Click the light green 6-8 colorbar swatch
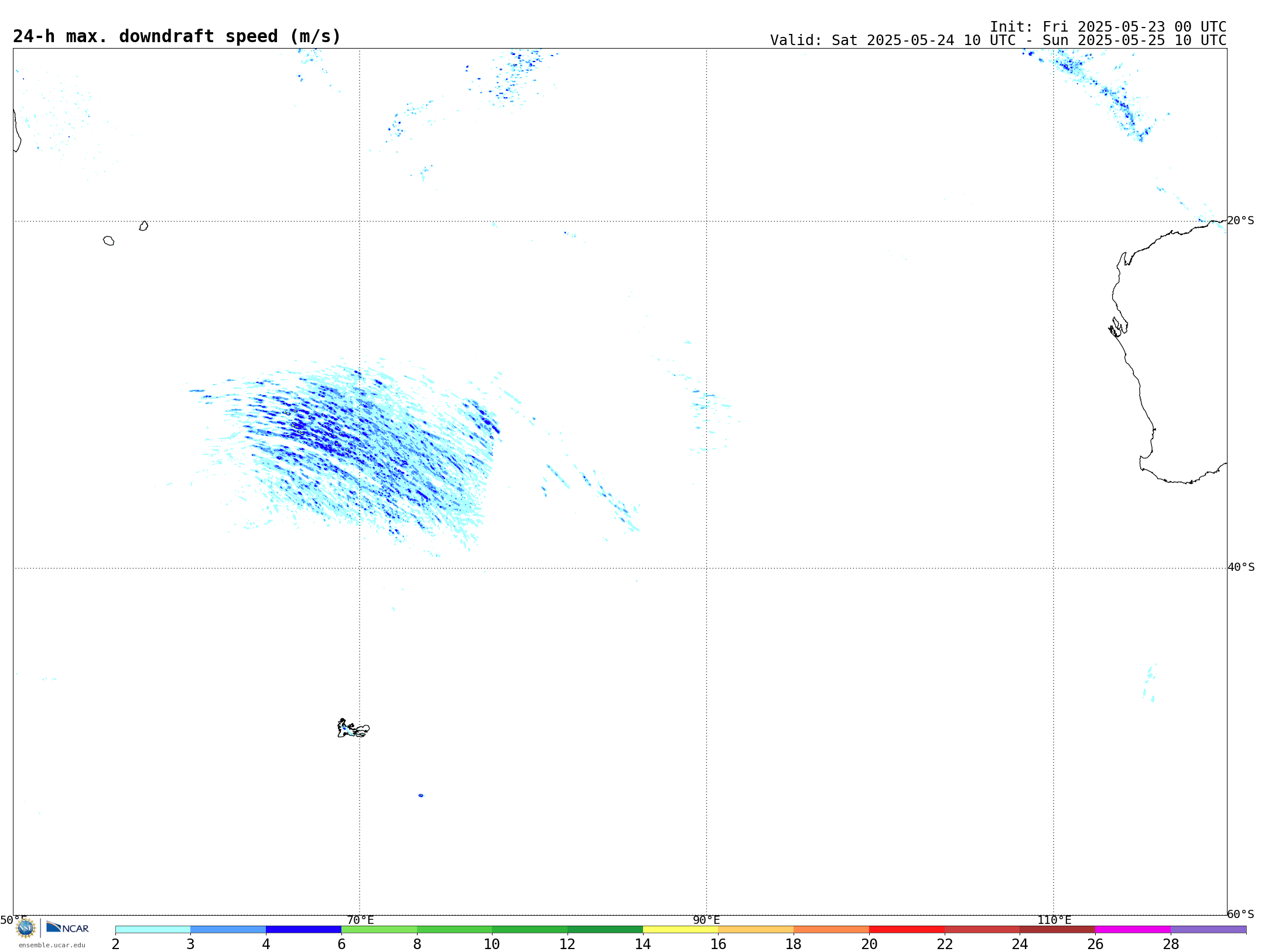Screen dimensions: 1265x952 (379, 929)
